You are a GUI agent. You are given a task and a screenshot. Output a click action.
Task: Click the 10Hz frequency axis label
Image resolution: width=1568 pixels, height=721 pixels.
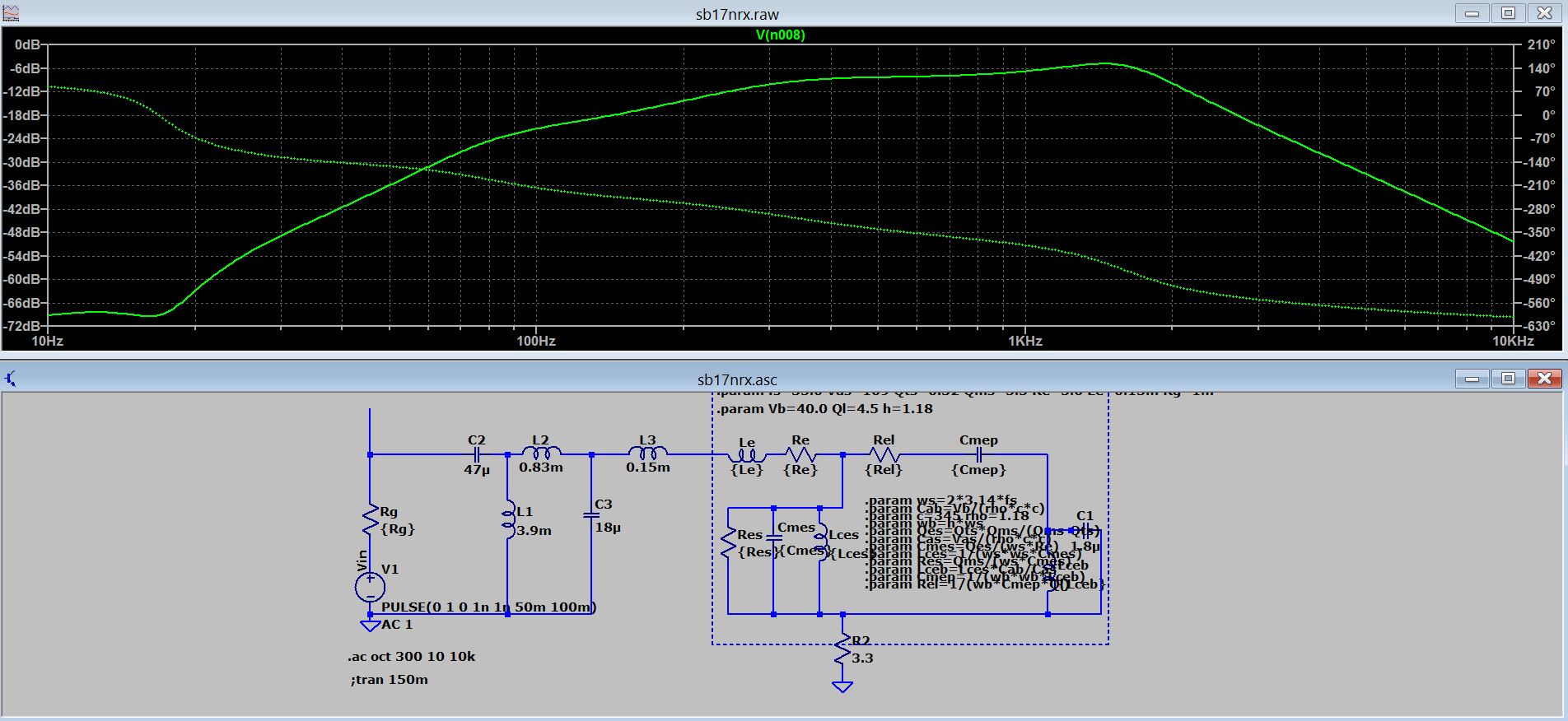[x=47, y=342]
